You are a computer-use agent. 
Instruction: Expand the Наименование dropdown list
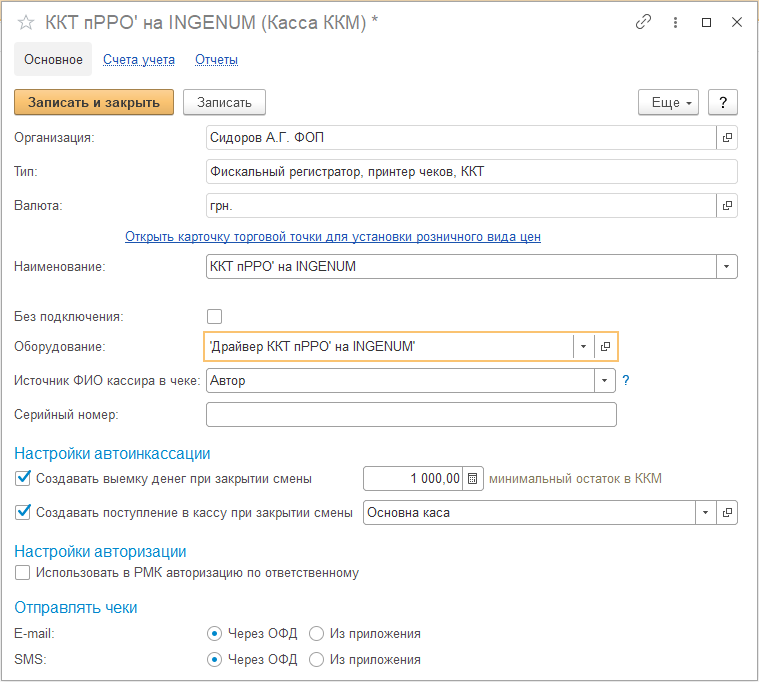(727, 267)
